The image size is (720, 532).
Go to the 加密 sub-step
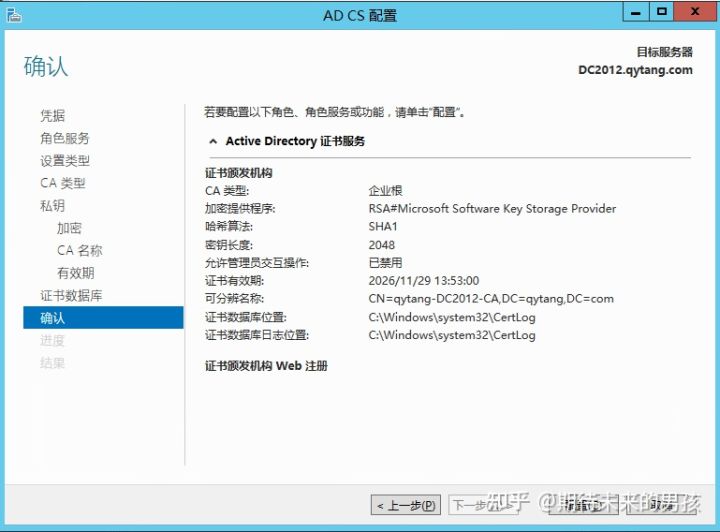[69, 228]
